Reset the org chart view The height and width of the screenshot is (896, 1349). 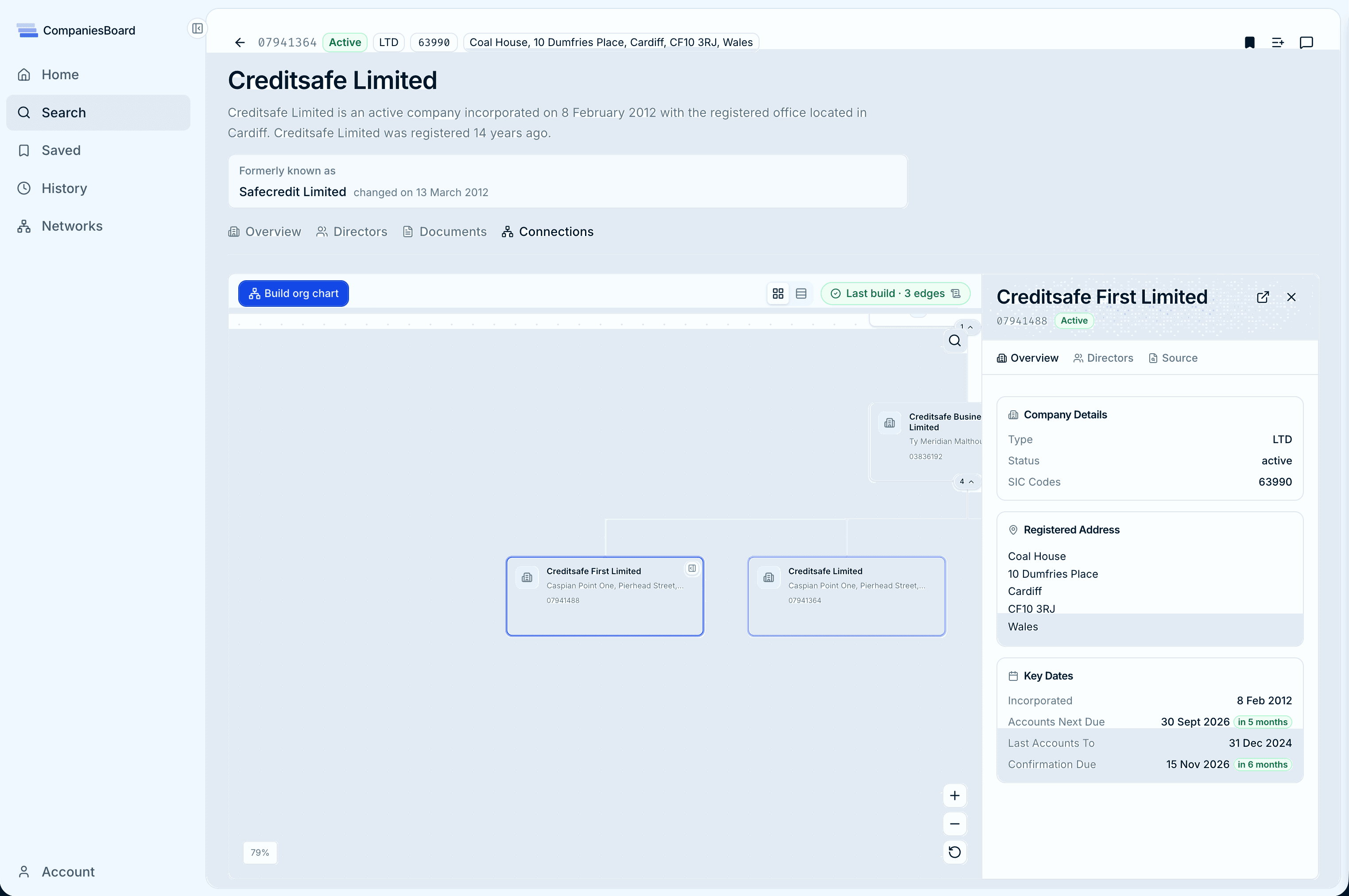pyautogui.click(x=954, y=852)
